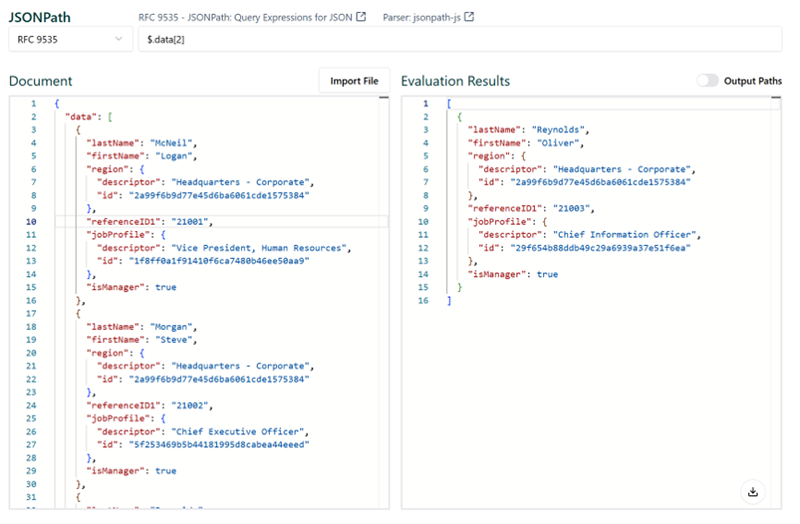Click "Chief Executive Officer" descriptor in Document
The image size is (800, 524).
[x=237, y=432]
